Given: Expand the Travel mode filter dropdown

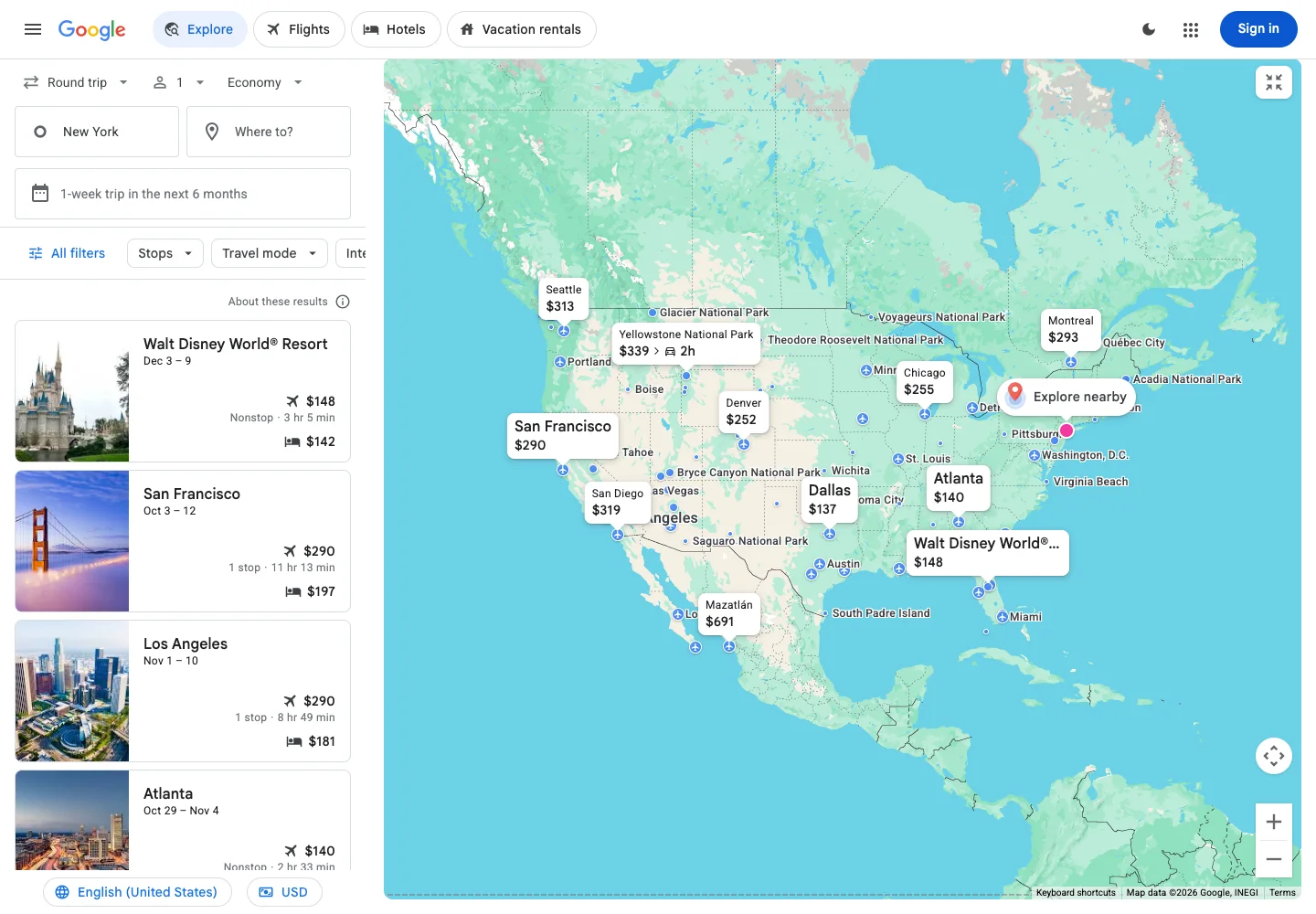Looking at the screenshot, I should pyautogui.click(x=270, y=253).
